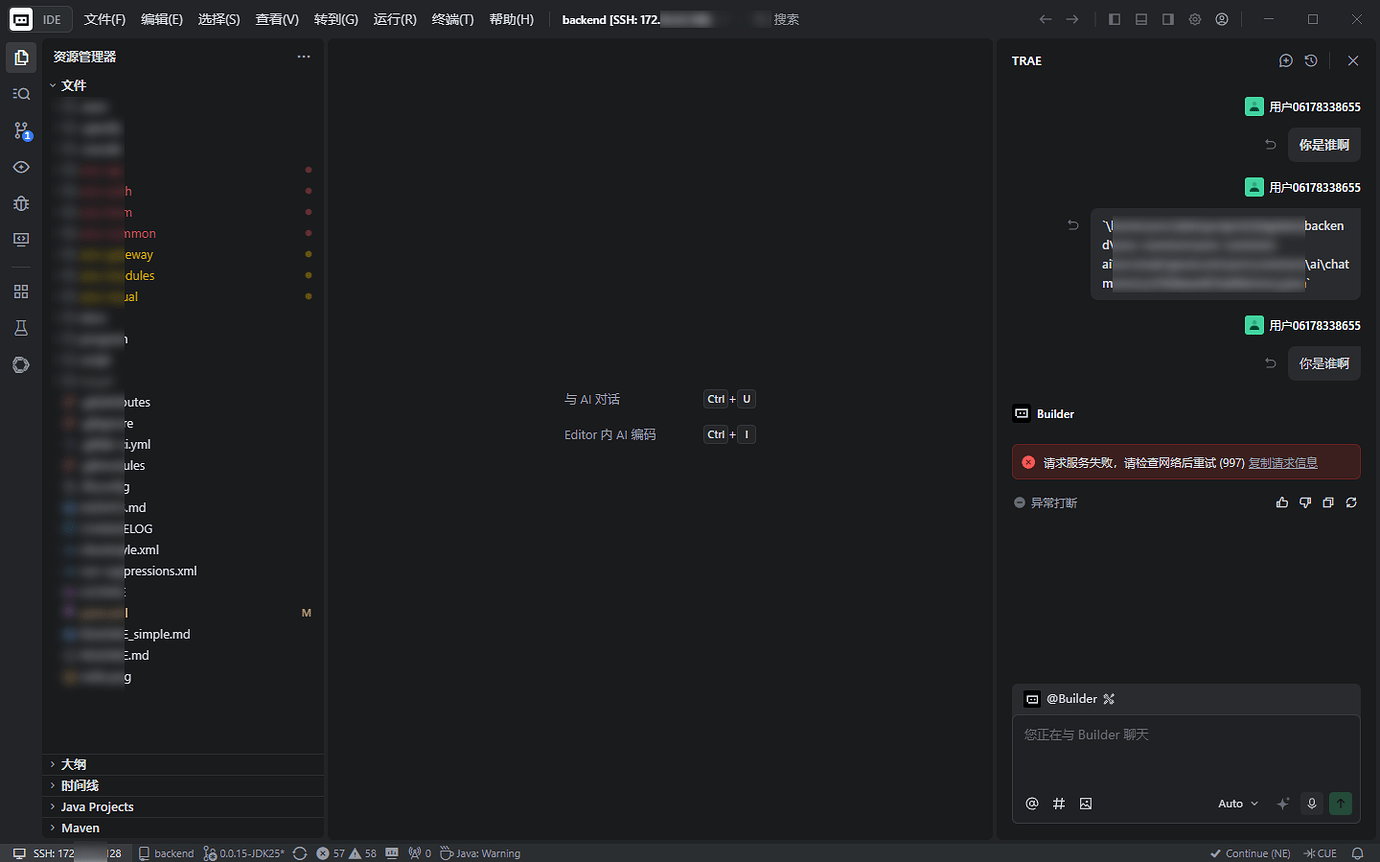Open the Testing flask icon
The width and height of the screenshot is (1380, 862).
[21, 328]
